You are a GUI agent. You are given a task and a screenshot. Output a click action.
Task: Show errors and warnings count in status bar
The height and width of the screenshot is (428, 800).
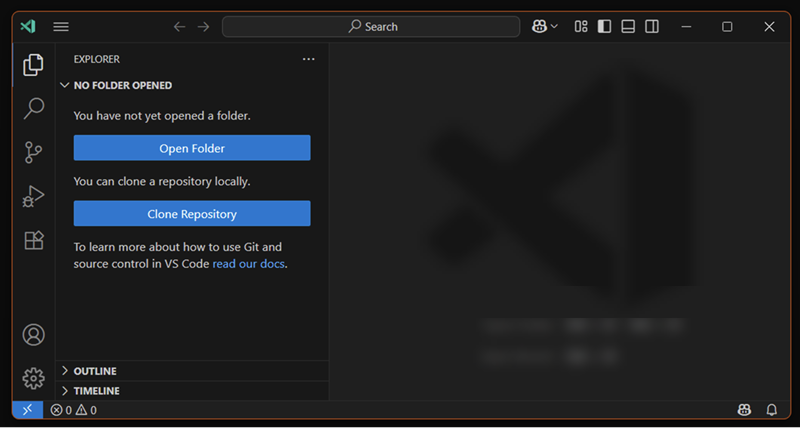click(73, 410)
